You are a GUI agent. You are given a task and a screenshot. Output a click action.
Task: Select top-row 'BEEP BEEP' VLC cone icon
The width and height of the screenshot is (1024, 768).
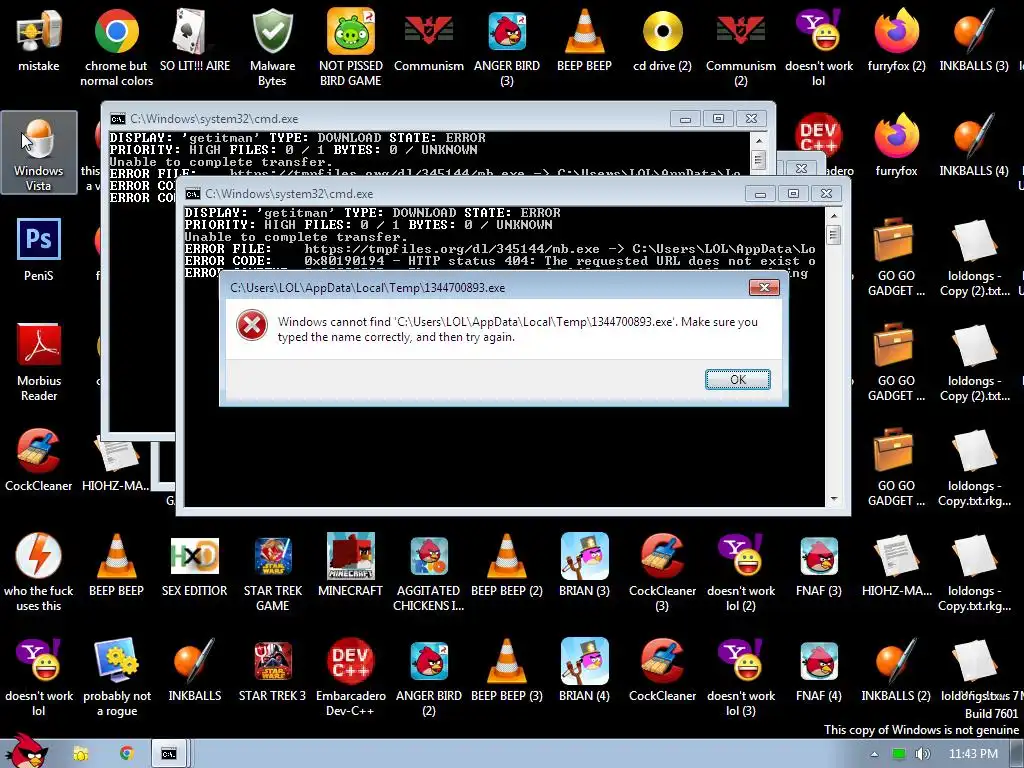pos(584,40)
